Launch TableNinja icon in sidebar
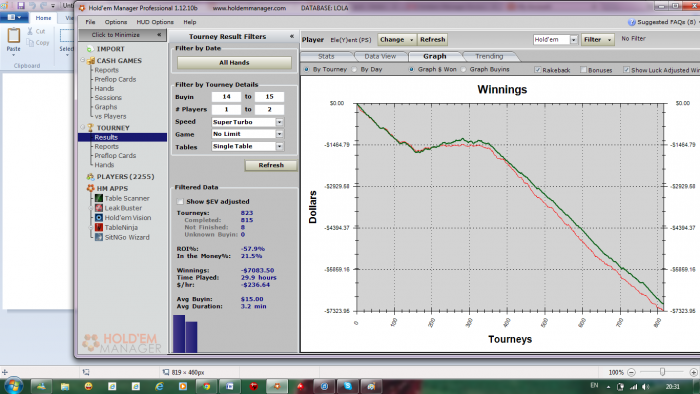Viewport: 700px width, 394px height. (99, 228)
